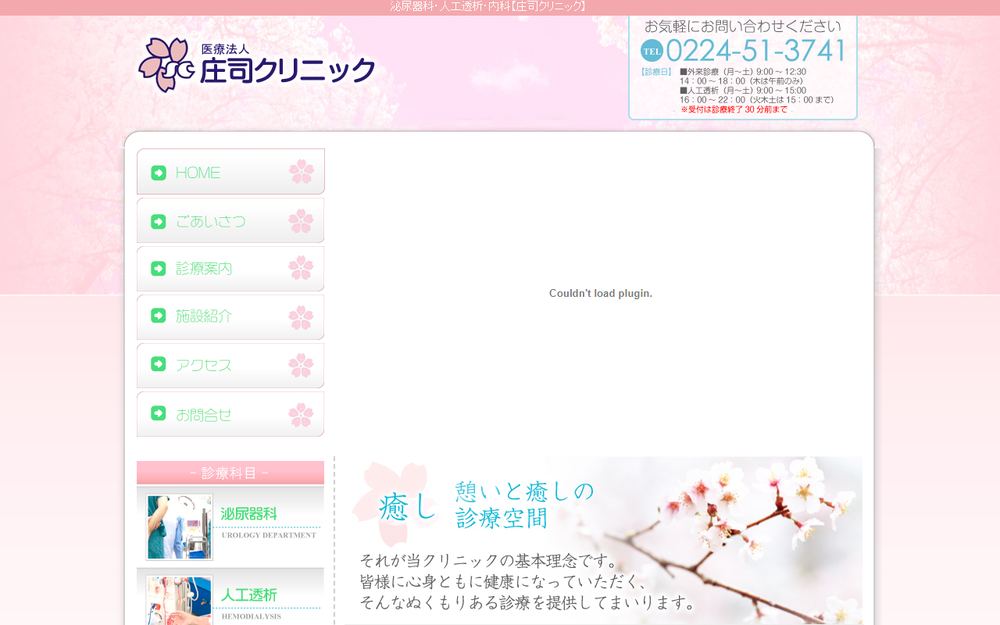
Task: Click the top banner text 泌尿器科・人工透析・内科
Action: (488, 6)
